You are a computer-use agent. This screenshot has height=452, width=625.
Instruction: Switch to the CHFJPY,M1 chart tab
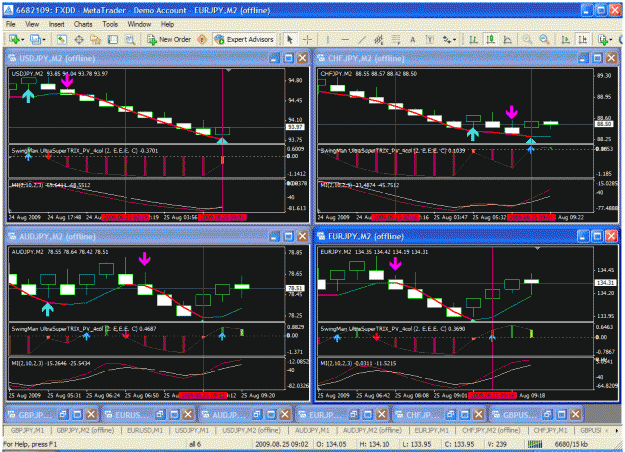tap(550, 430)
